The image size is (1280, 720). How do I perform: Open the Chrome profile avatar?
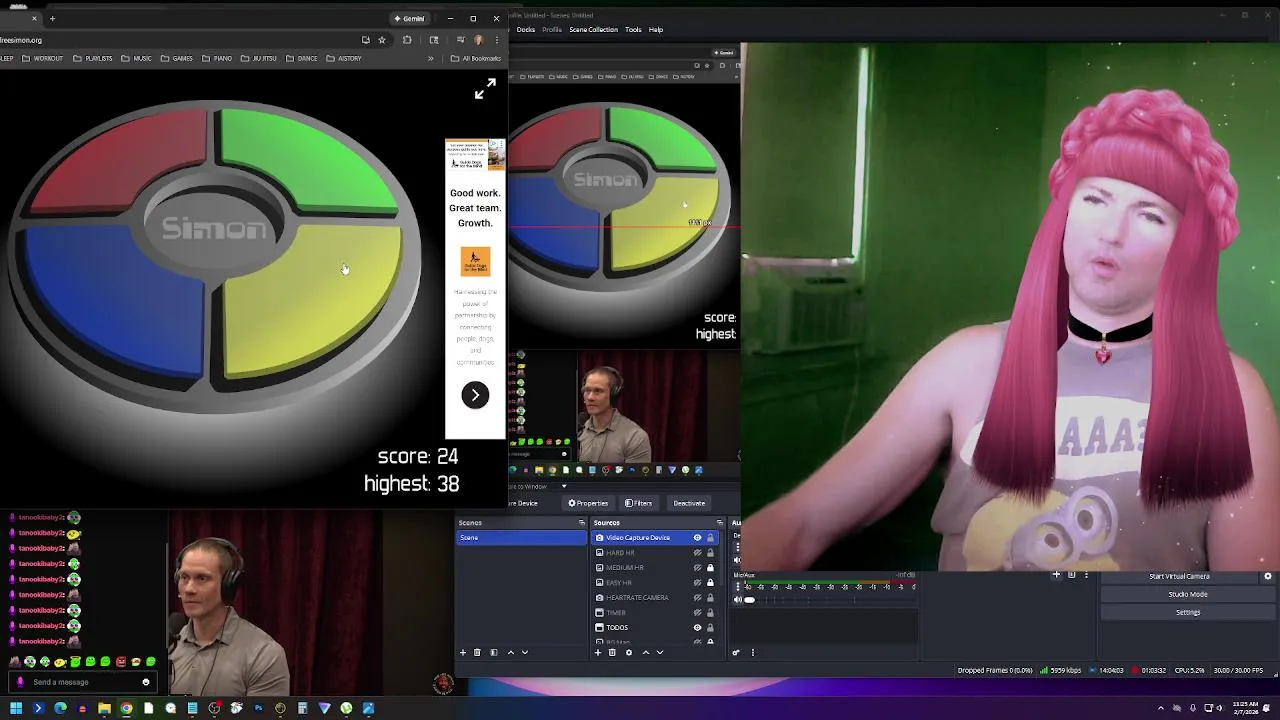479,40
